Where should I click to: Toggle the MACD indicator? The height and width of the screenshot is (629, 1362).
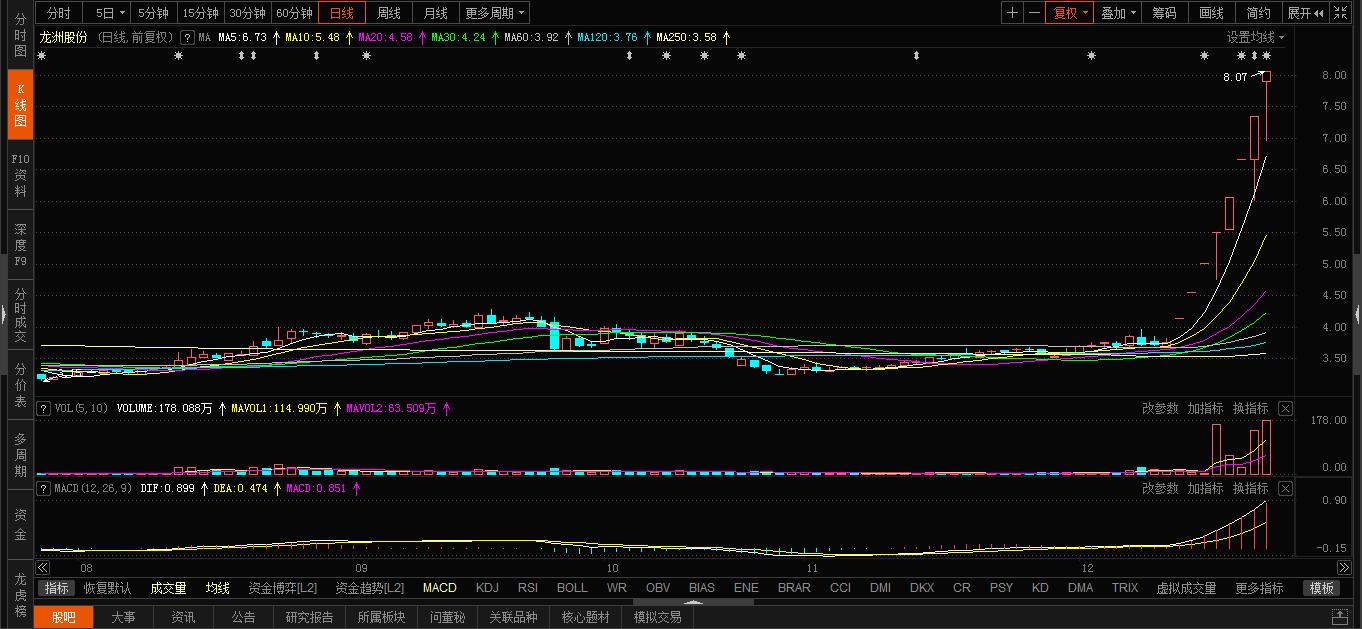click(x=439, y=588)
